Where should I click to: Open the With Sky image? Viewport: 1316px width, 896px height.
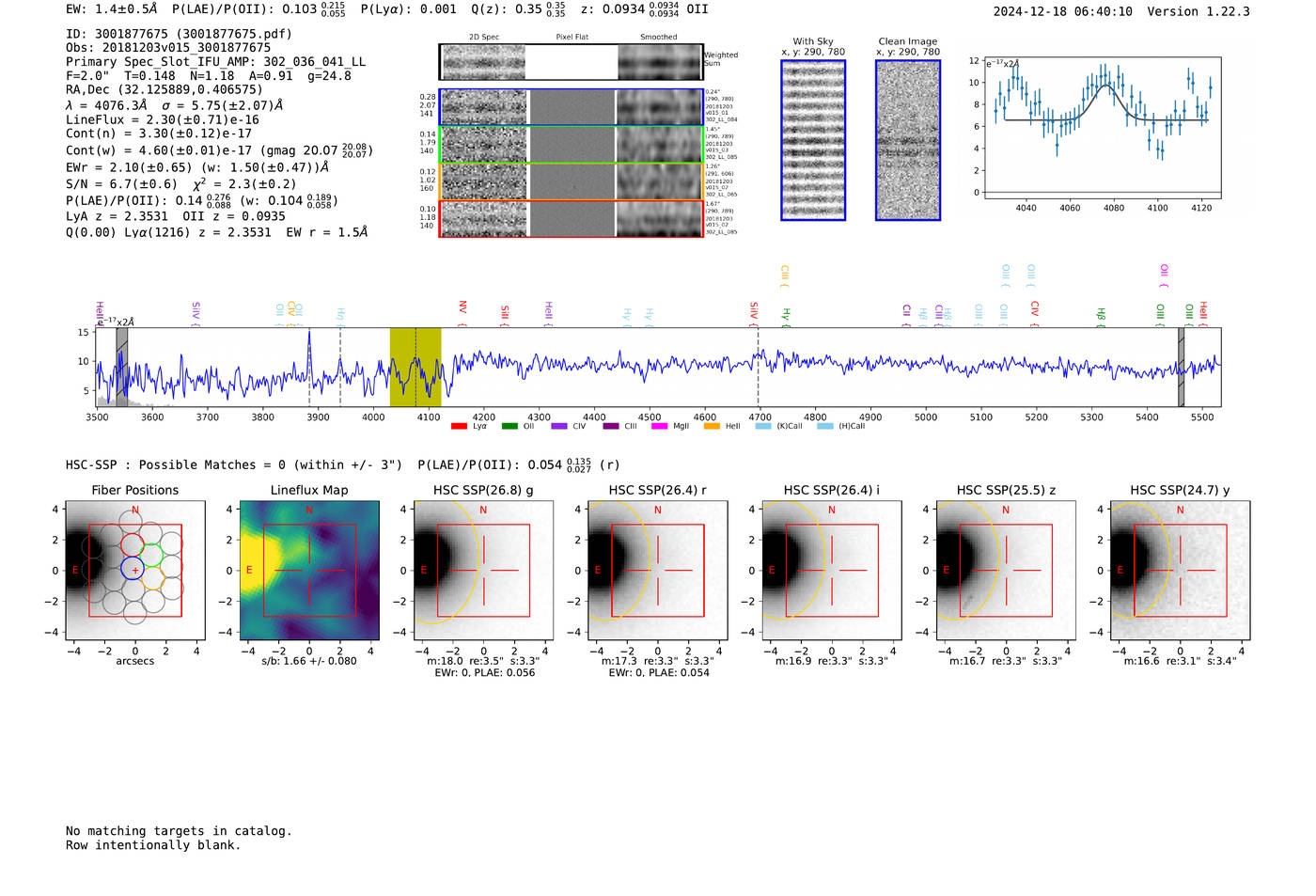[x=813, y=140]
